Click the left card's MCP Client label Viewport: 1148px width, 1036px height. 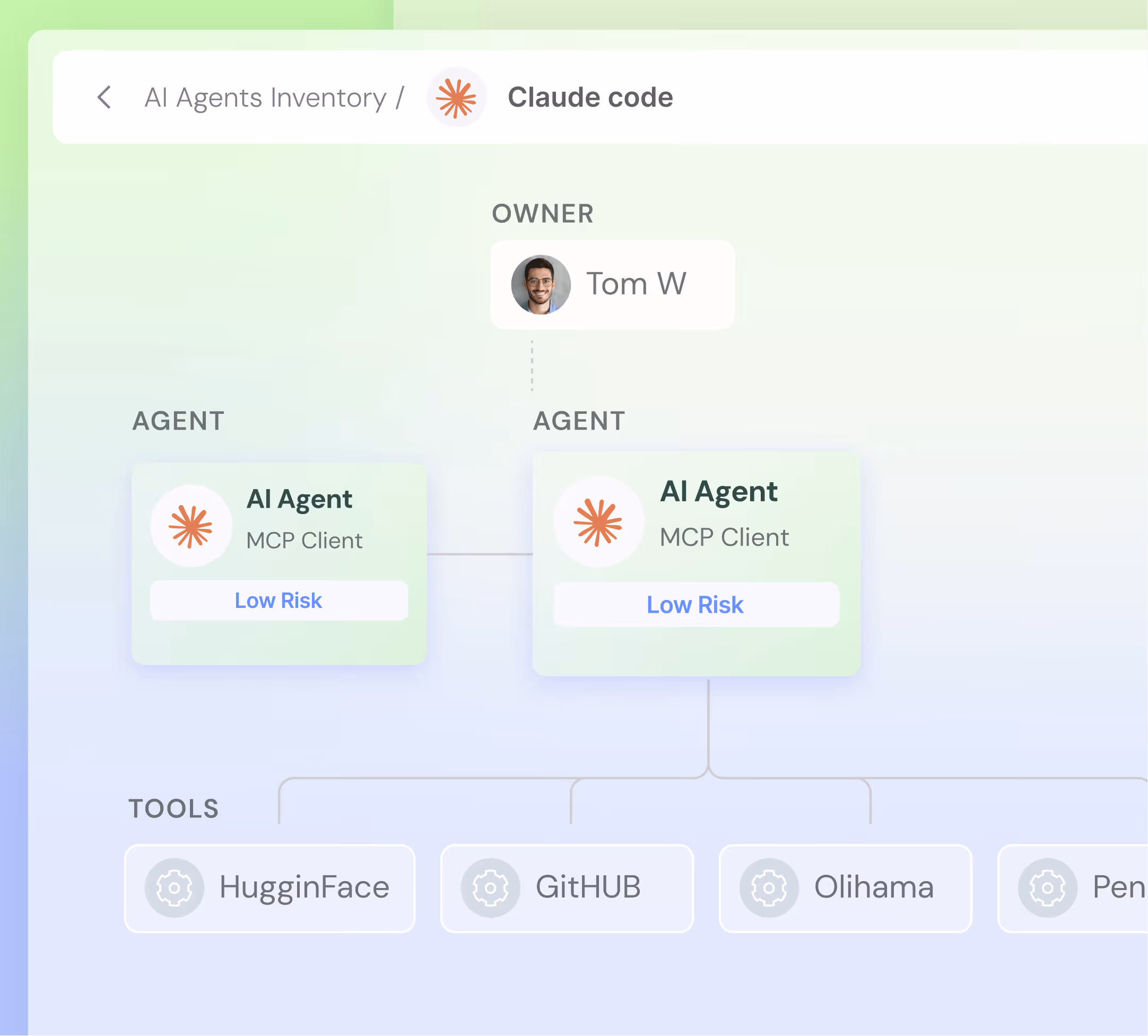[305, 541]
